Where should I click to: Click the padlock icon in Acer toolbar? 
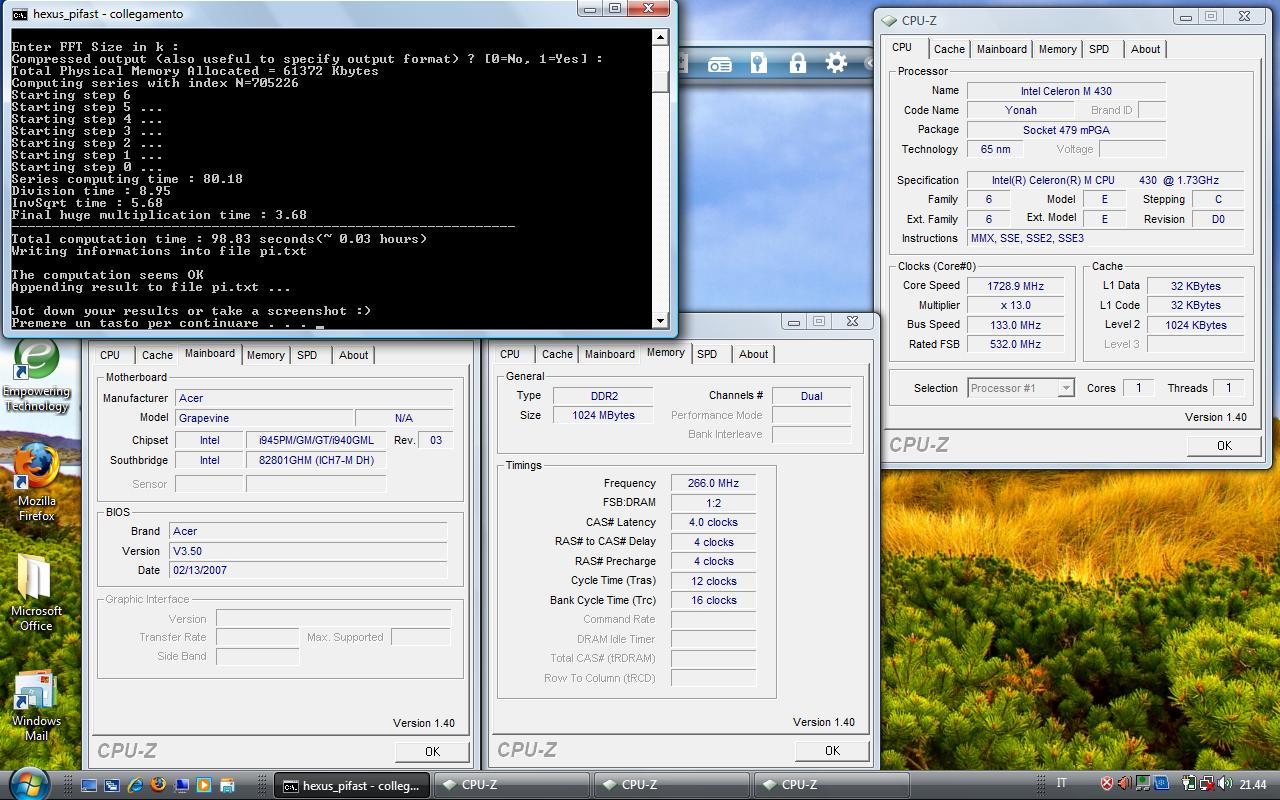click(797, 63)
